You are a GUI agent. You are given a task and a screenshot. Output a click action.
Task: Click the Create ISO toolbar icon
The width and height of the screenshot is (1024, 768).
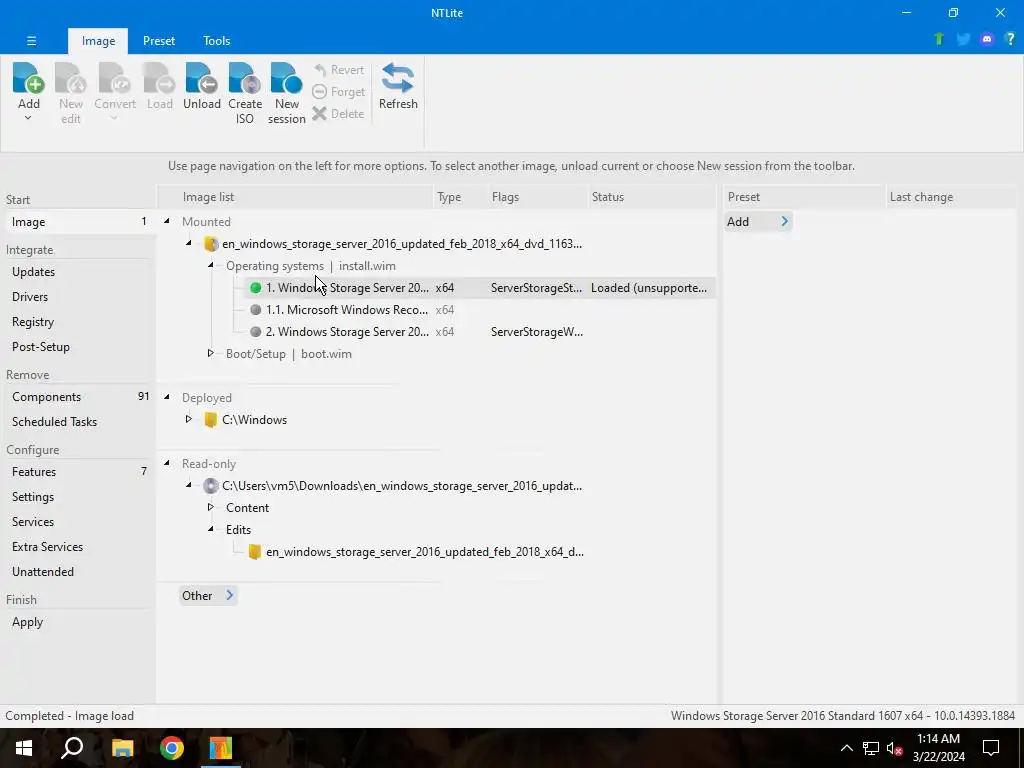pos(245,78)
